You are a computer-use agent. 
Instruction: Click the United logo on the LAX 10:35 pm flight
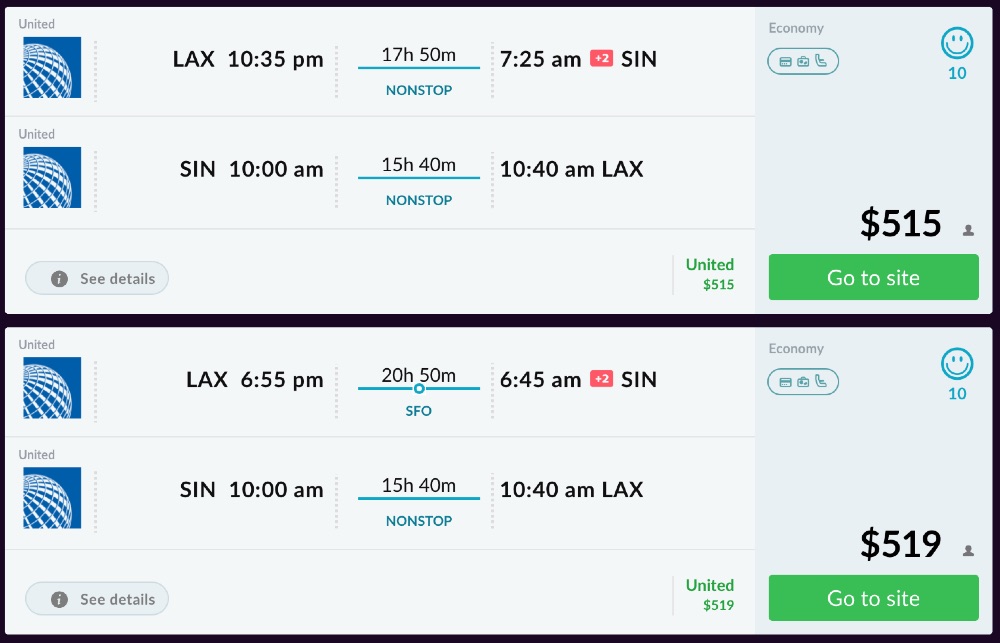click(52, 68)
